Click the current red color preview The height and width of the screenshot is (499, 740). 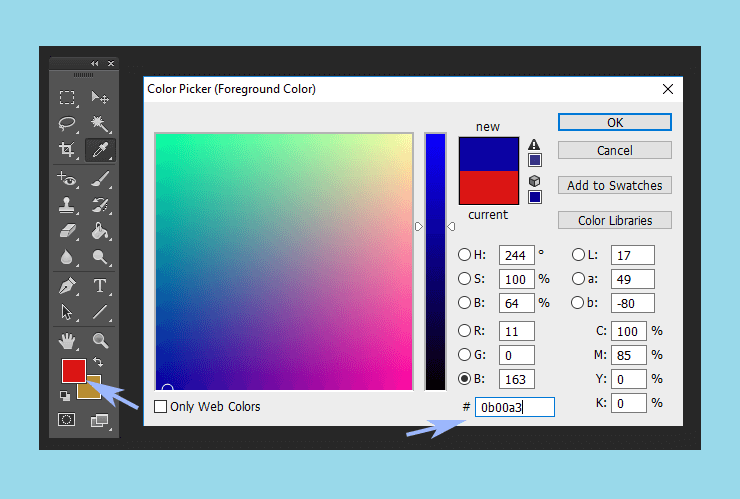[489, 187]
